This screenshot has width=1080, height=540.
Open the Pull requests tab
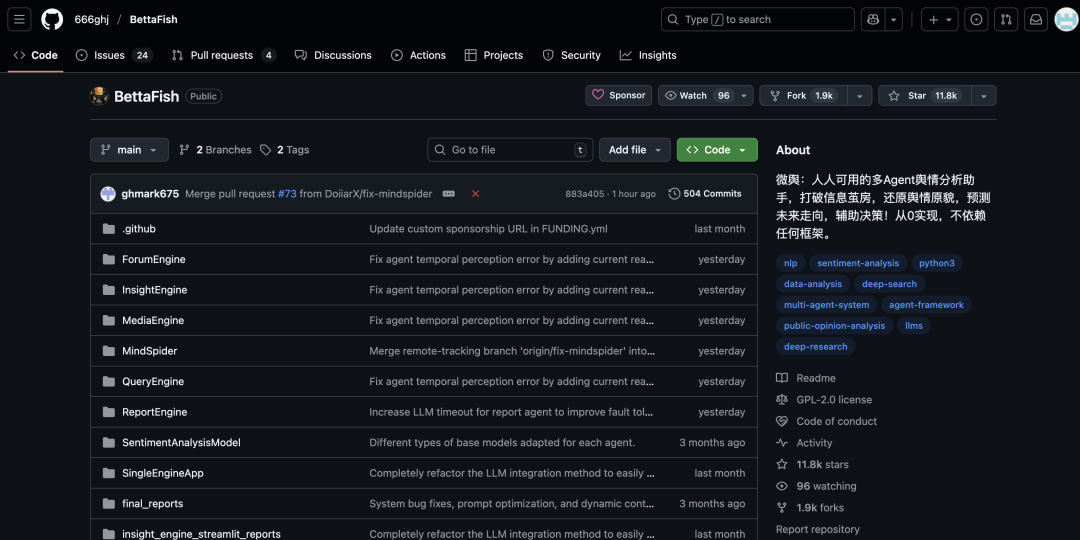(x=224, y=55)
